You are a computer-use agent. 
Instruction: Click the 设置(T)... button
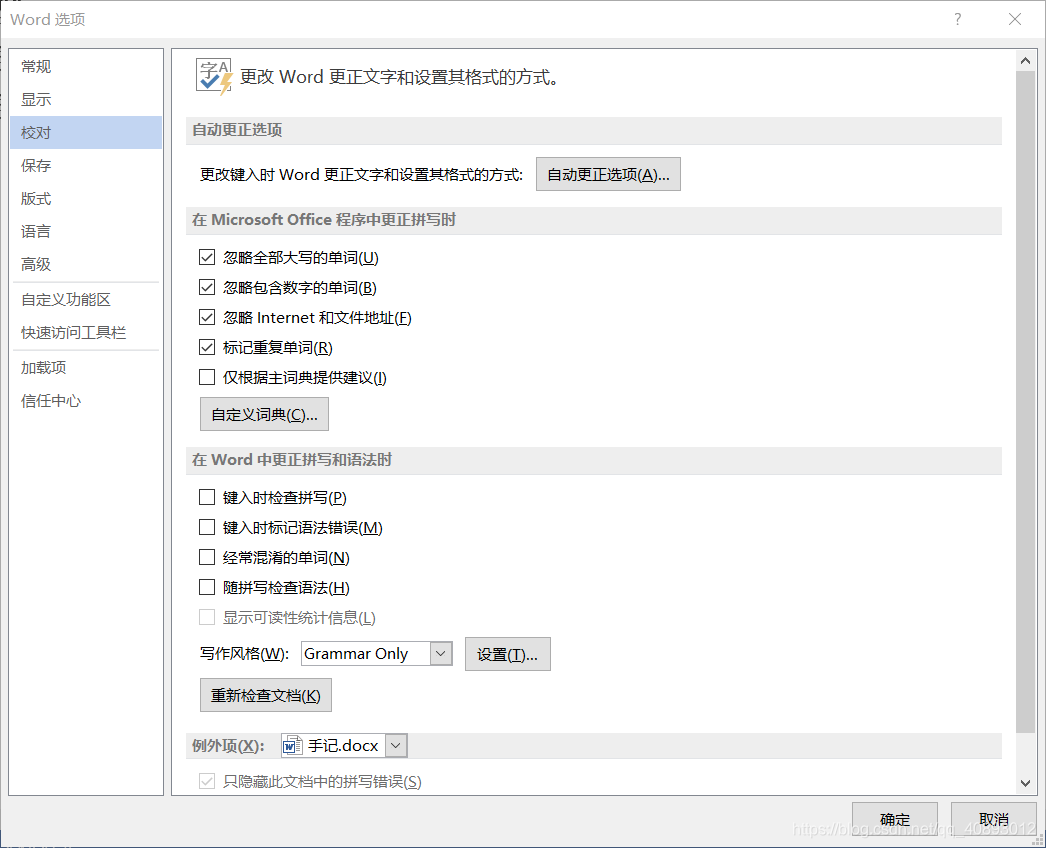tap(508, 654)
